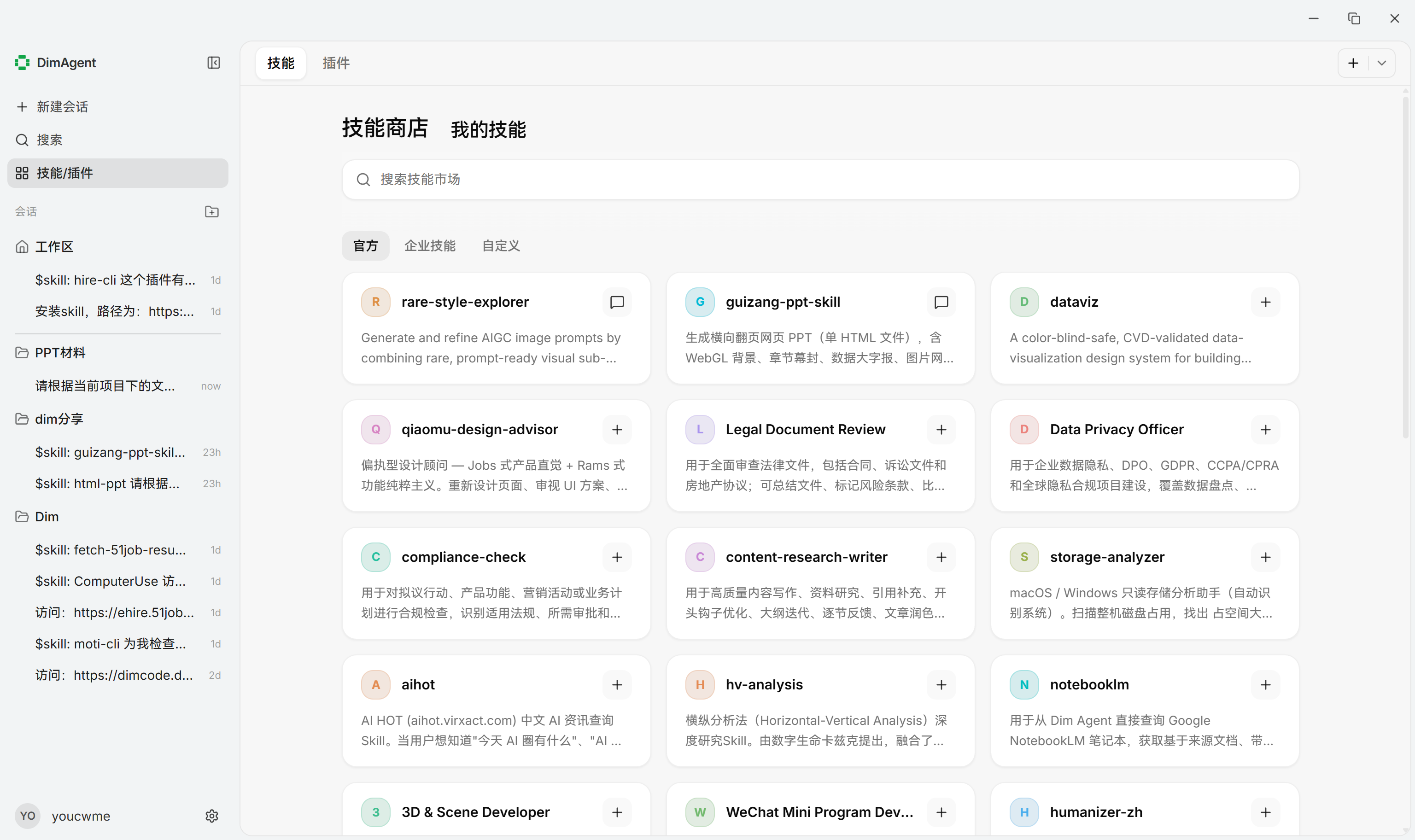Add the Data Privacy Officer skill
1415x840 pixels.
click(x=1266, y=430)
